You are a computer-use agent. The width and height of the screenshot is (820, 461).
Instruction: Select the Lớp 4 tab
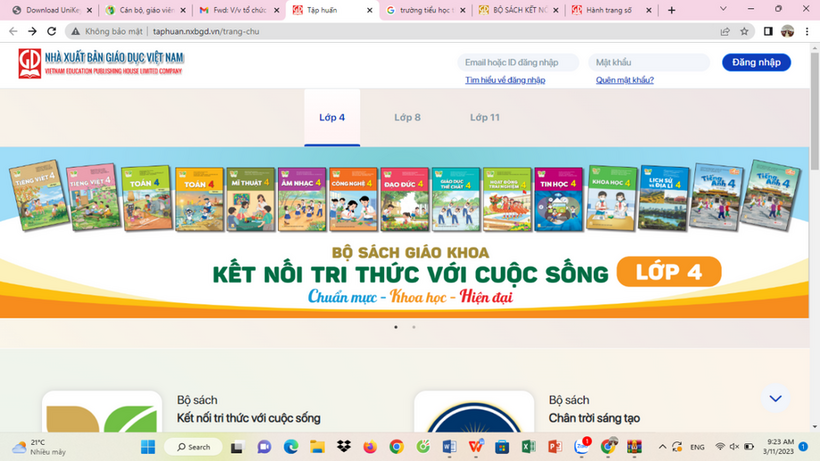click(x=332, y=118)
